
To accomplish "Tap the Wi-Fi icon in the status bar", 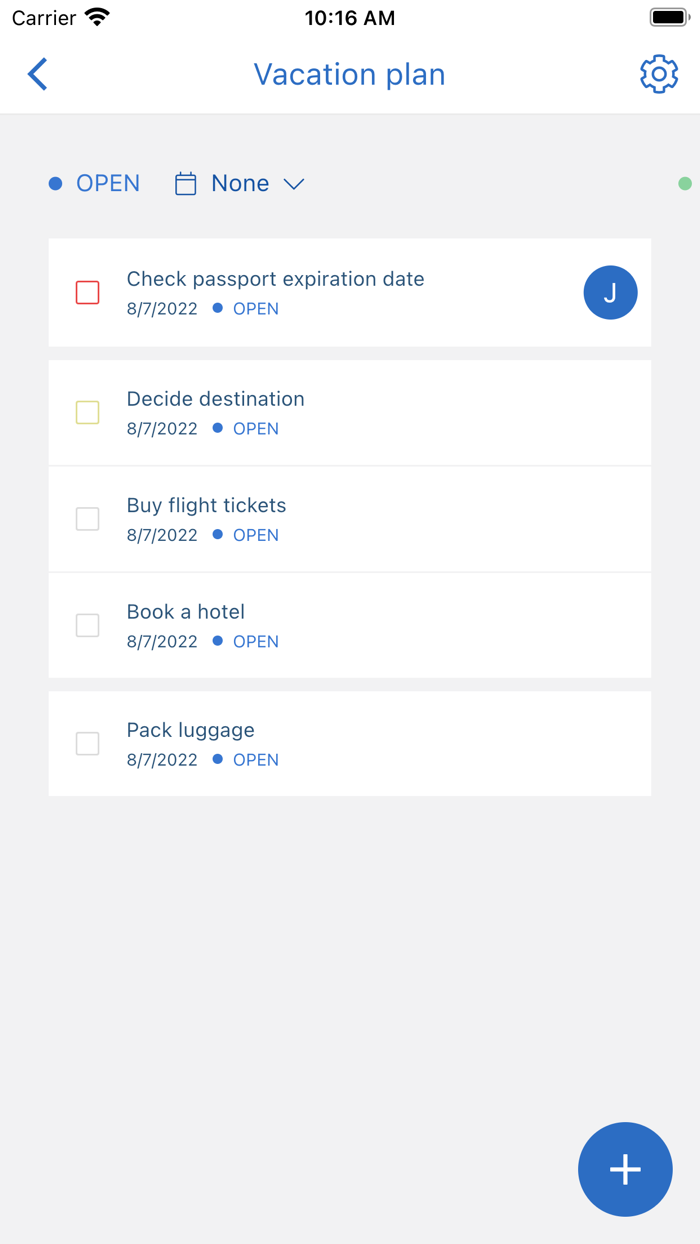I will point(96,16).
